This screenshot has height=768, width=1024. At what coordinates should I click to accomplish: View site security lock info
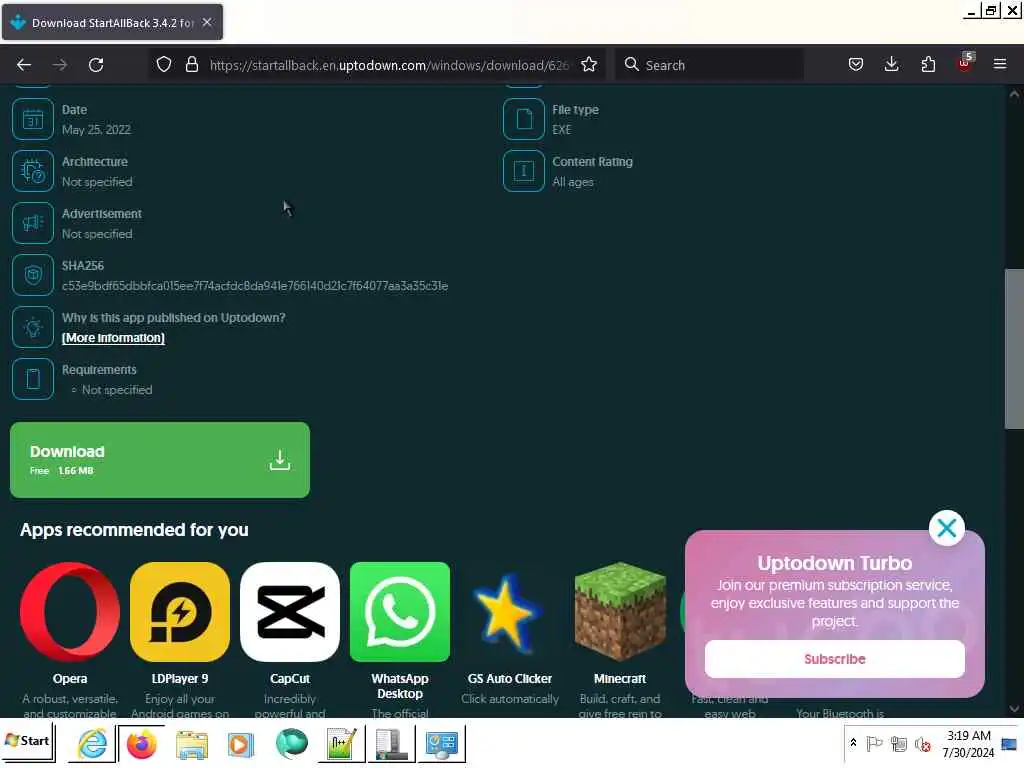point(192,65)
